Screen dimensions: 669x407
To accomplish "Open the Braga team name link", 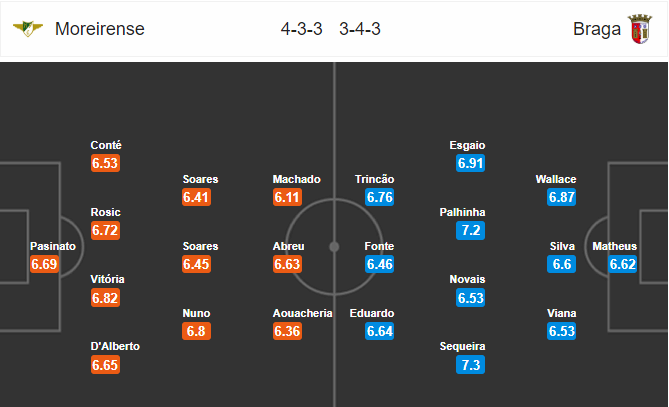I will (596, 29).
